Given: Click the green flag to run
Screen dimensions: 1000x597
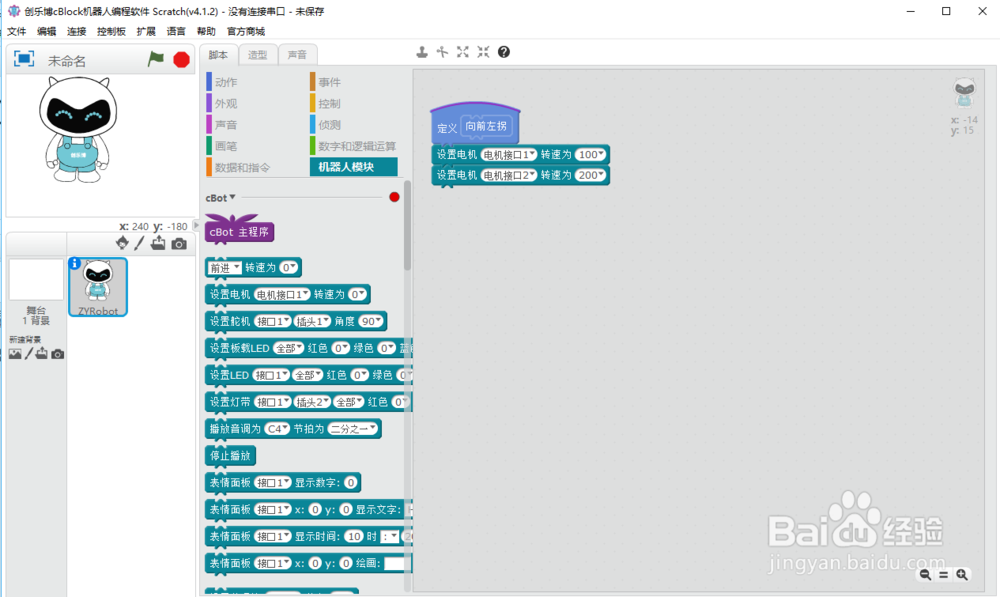Looking at the screenshot, I should click(156, 59).
